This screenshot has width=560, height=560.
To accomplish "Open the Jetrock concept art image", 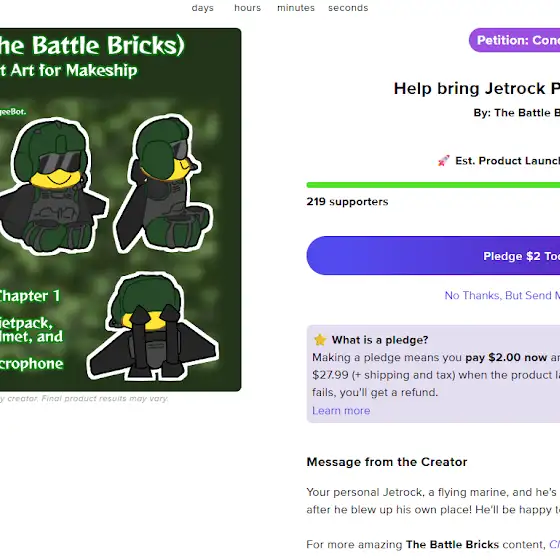I will tap(120, 210).
